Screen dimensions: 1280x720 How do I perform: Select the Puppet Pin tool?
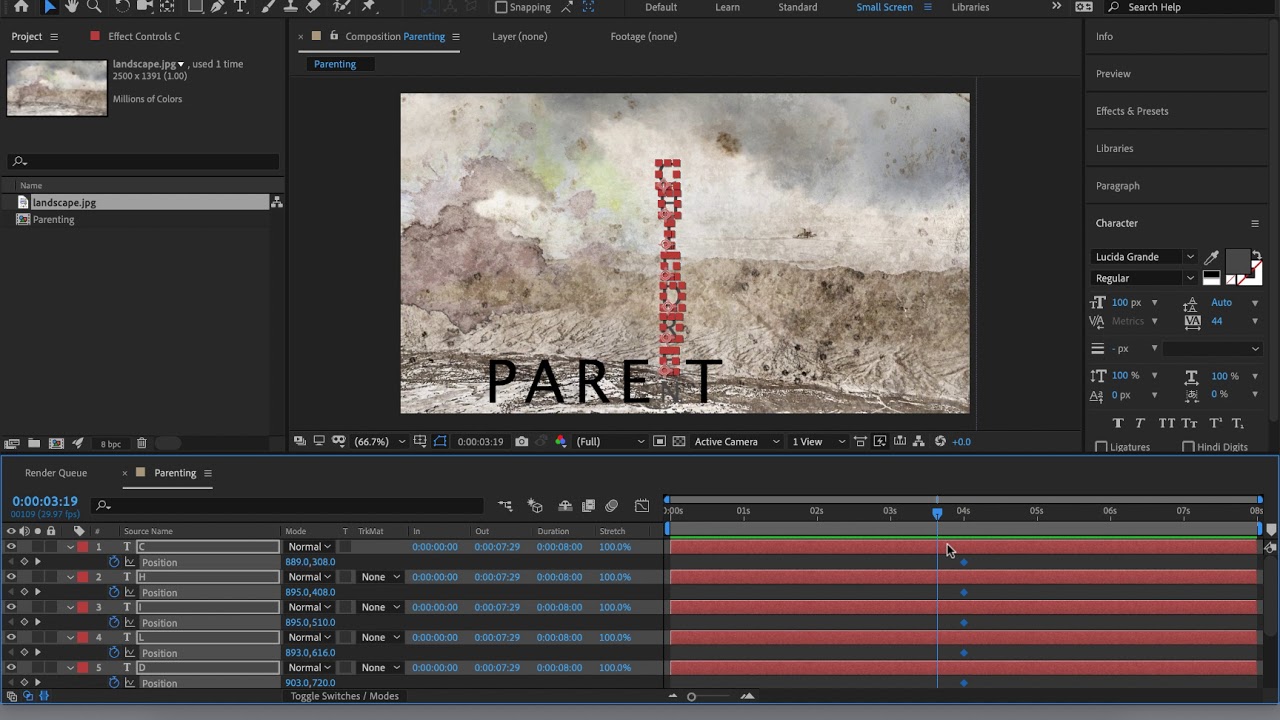pyautogui.click(x=368, y=7)
